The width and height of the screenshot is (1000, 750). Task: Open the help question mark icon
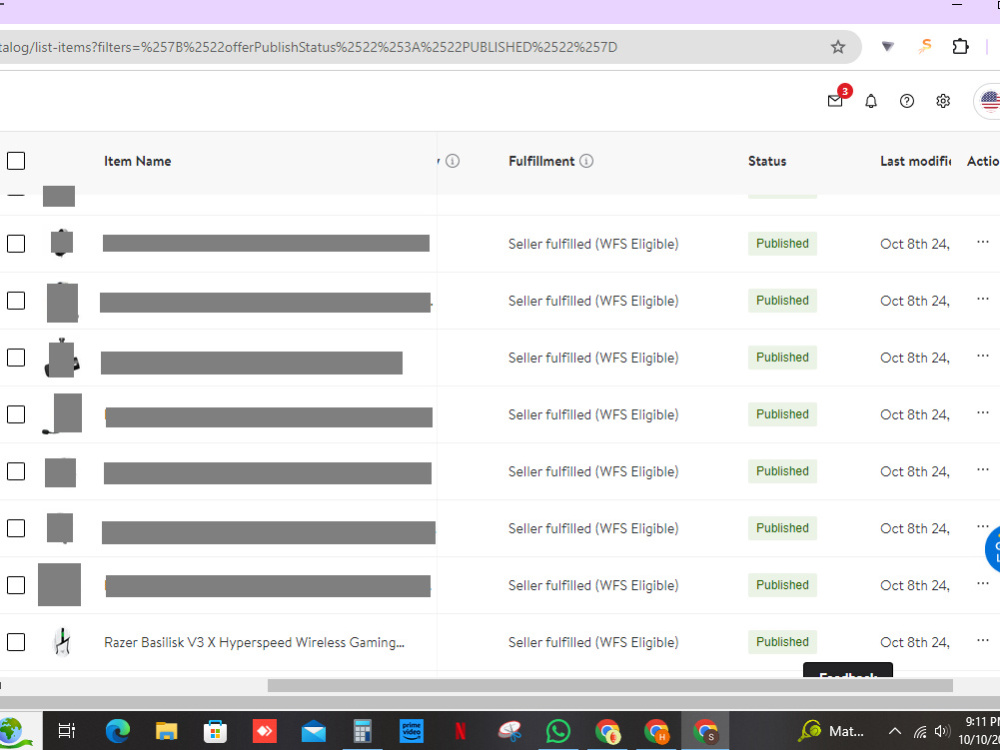pyautogui.click(x=906, y=101)
